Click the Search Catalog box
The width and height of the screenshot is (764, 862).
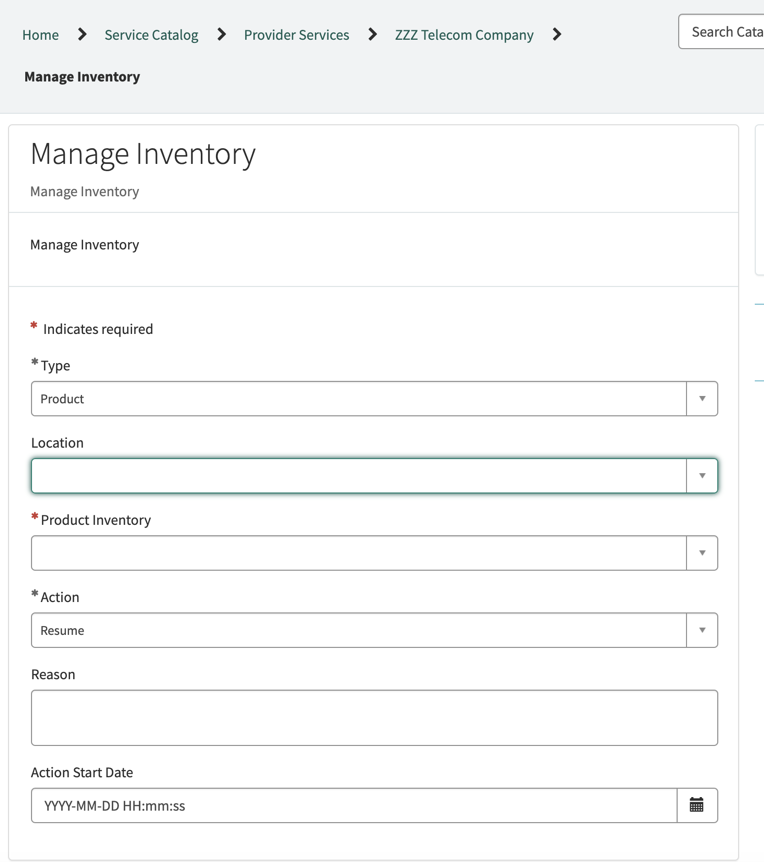721,32
